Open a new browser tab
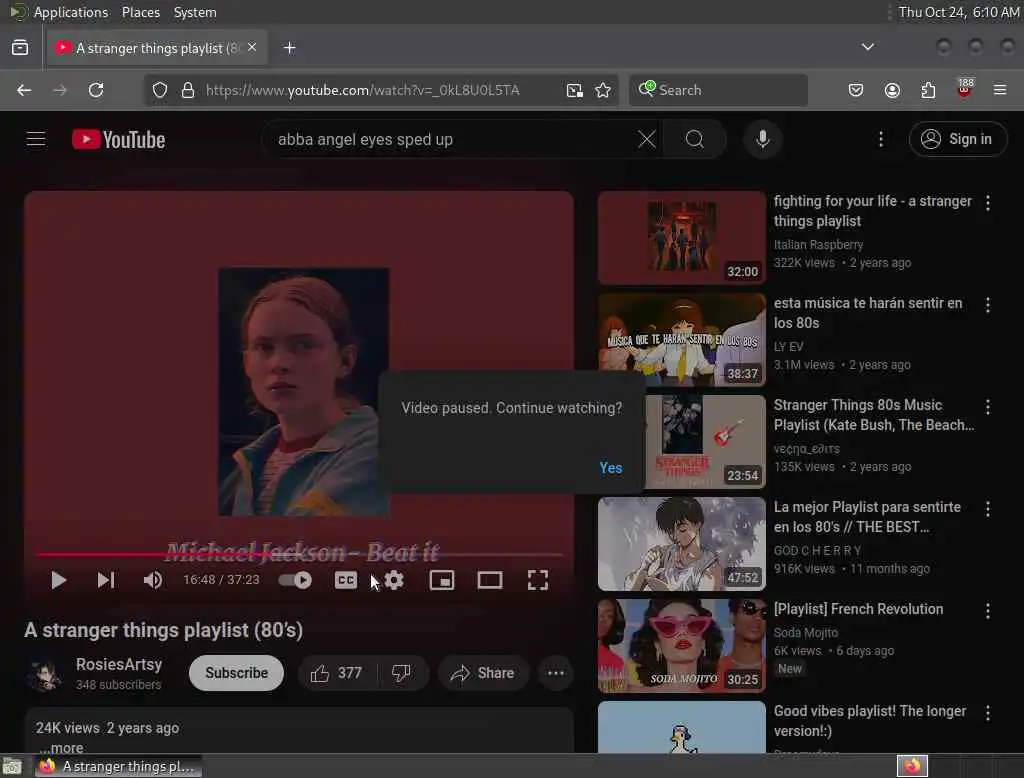The width and height of the screenshot is (1024, 778). (290, 48)
